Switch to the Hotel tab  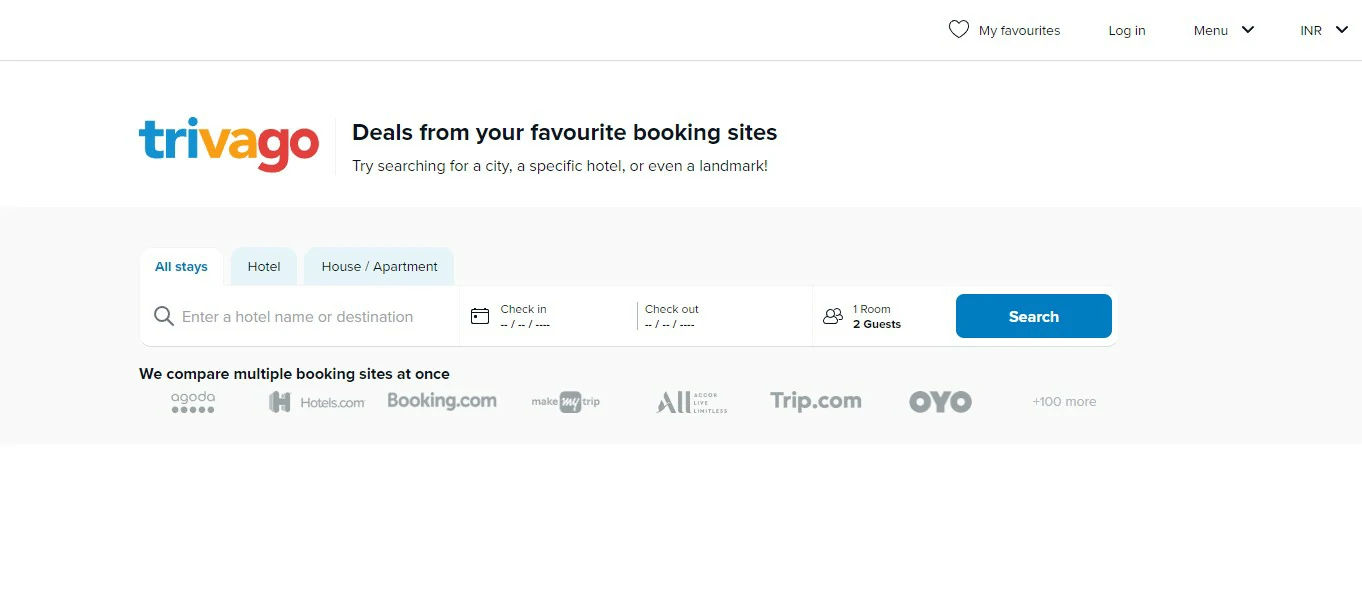coord(264,267)
